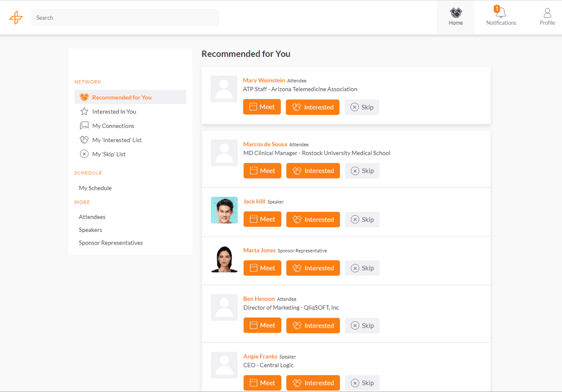The image size is (562, 392).
Task: Skip Angie Franks recommendation
Action: (x=362, y=383)
